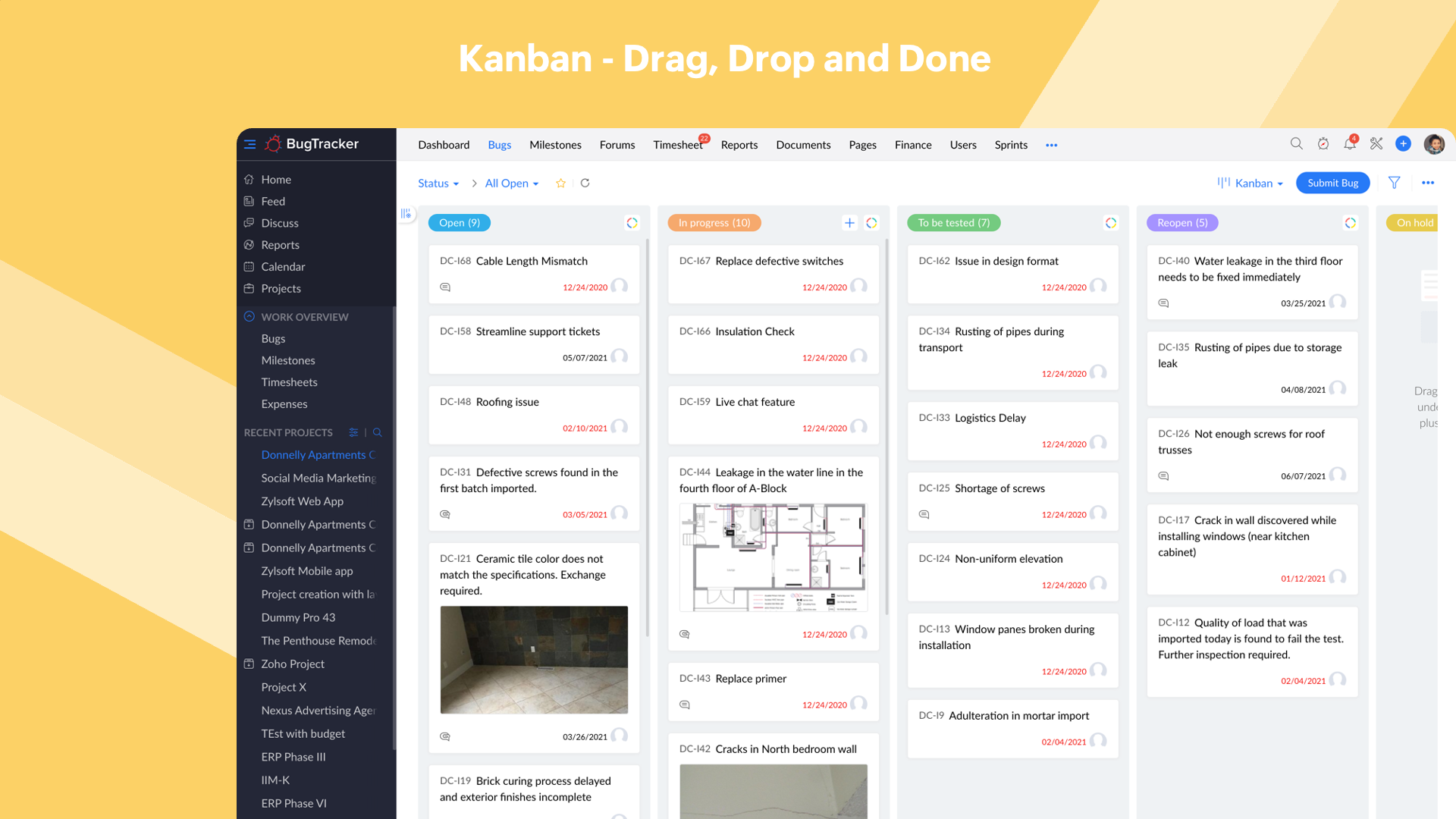Screen dimensions: 1456x819
Task: Open the comment icon on Cable Length Mismatch
Action: click(445, 287)
